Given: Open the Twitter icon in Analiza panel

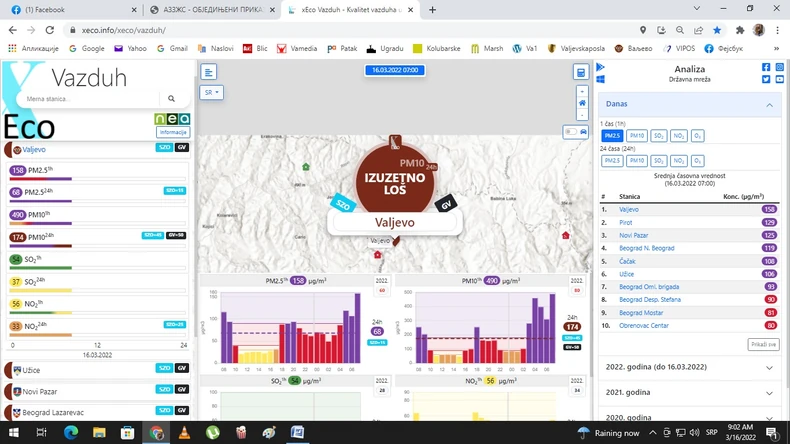Looking at the screenshot, I should (766, 79).
